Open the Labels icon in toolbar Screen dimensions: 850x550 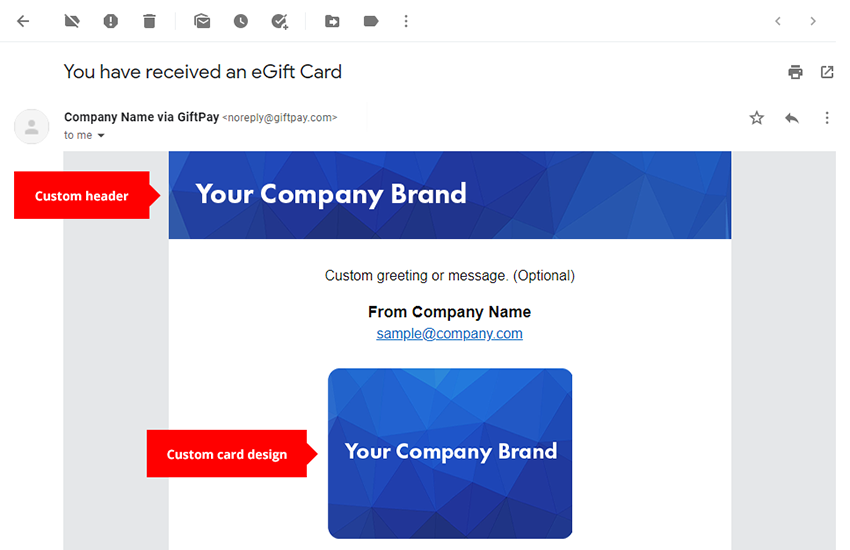click(x=371, y=21)
